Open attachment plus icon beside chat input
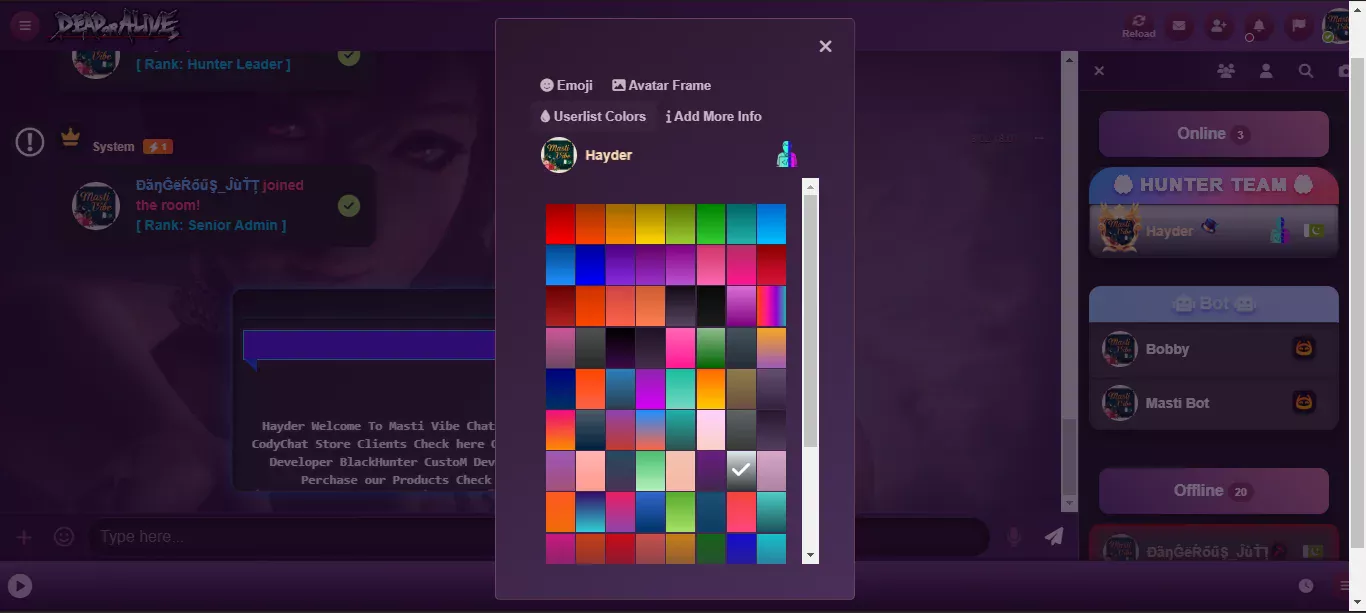 click(24, 537)
